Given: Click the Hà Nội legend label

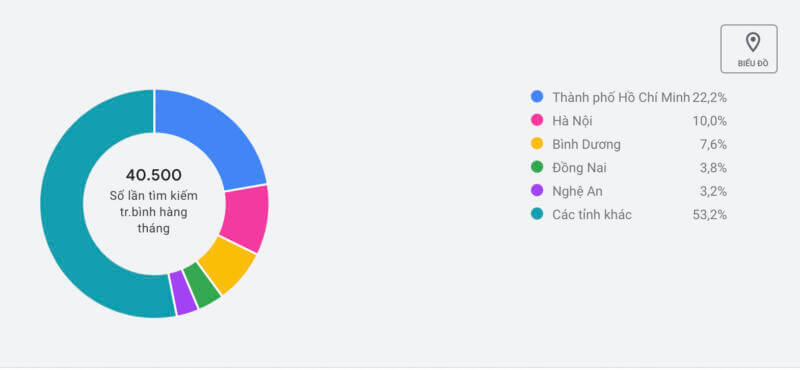Looking at the screenshot, I should [x=572, y=121].
